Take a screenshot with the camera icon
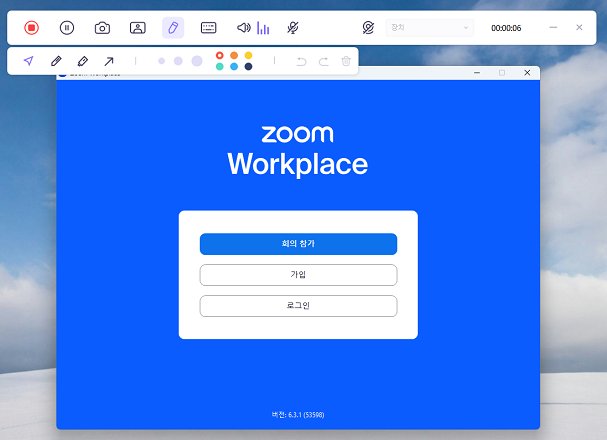607x440 pixels. [x=102, y=28]
